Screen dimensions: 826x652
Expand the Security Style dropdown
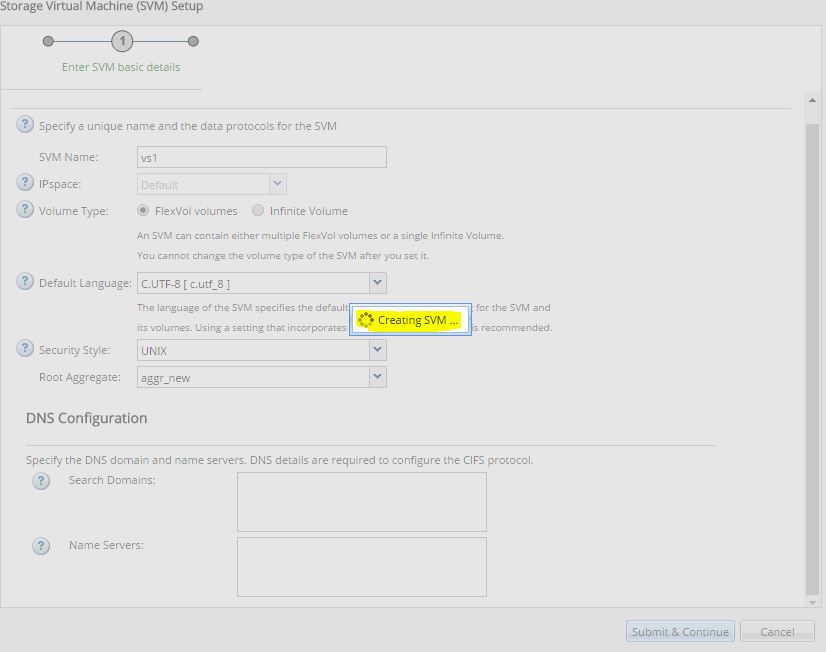(375, 350)
